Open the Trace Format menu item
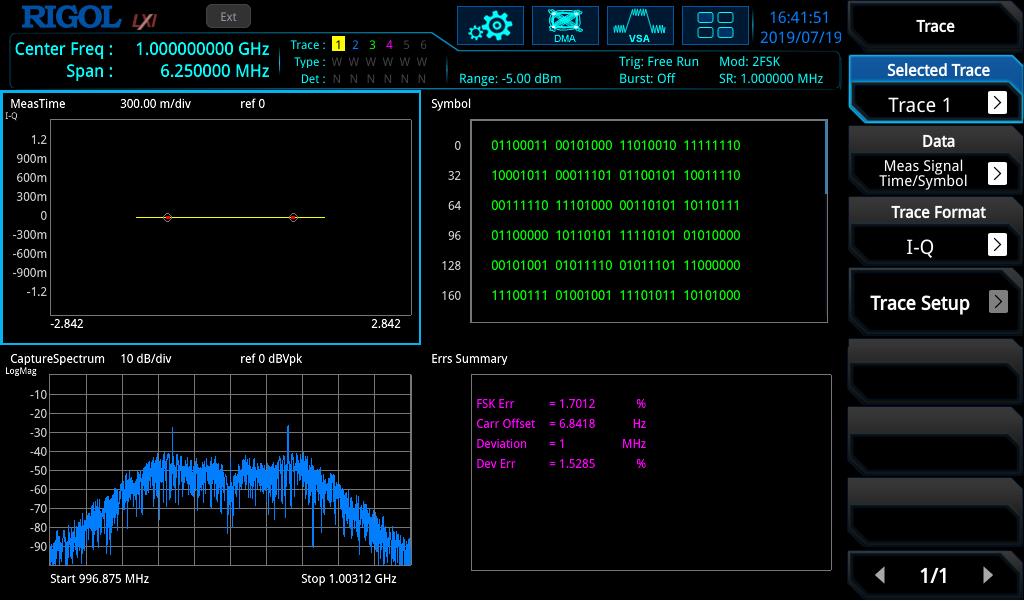1024x601 pixels. 935,231
